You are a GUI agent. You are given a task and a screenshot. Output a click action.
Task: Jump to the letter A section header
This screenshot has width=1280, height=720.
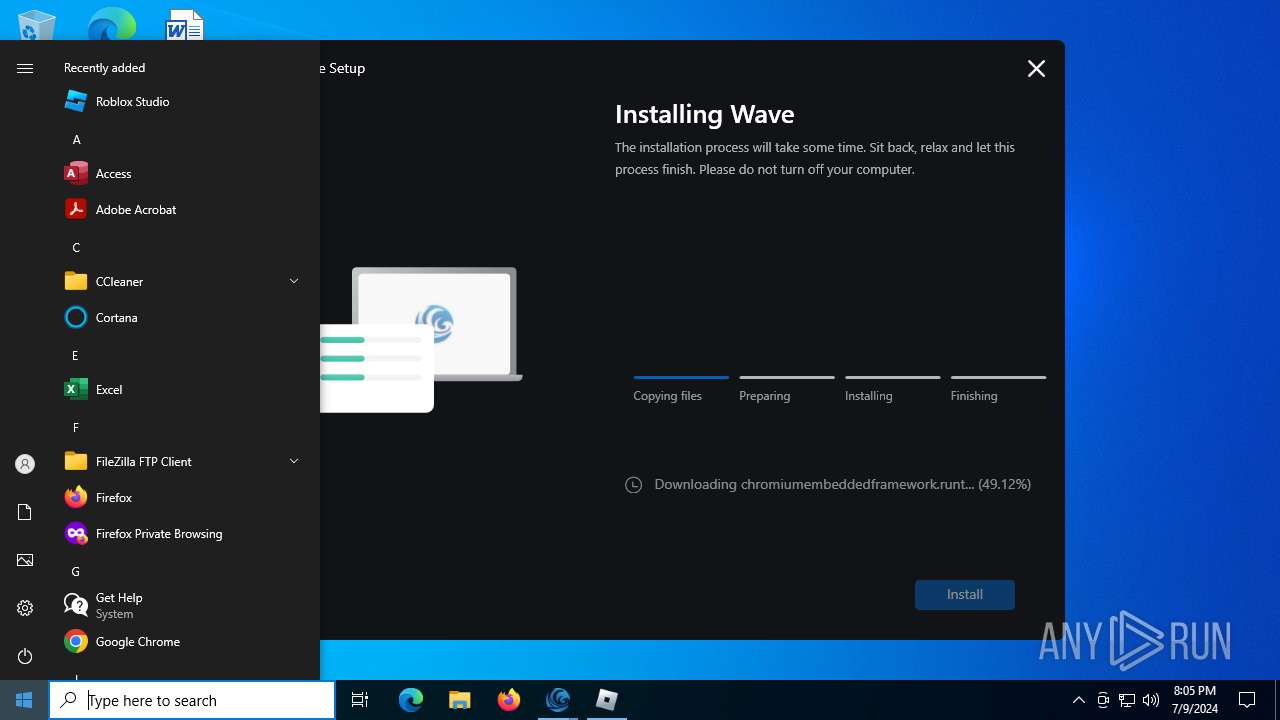tap(76, 139)
